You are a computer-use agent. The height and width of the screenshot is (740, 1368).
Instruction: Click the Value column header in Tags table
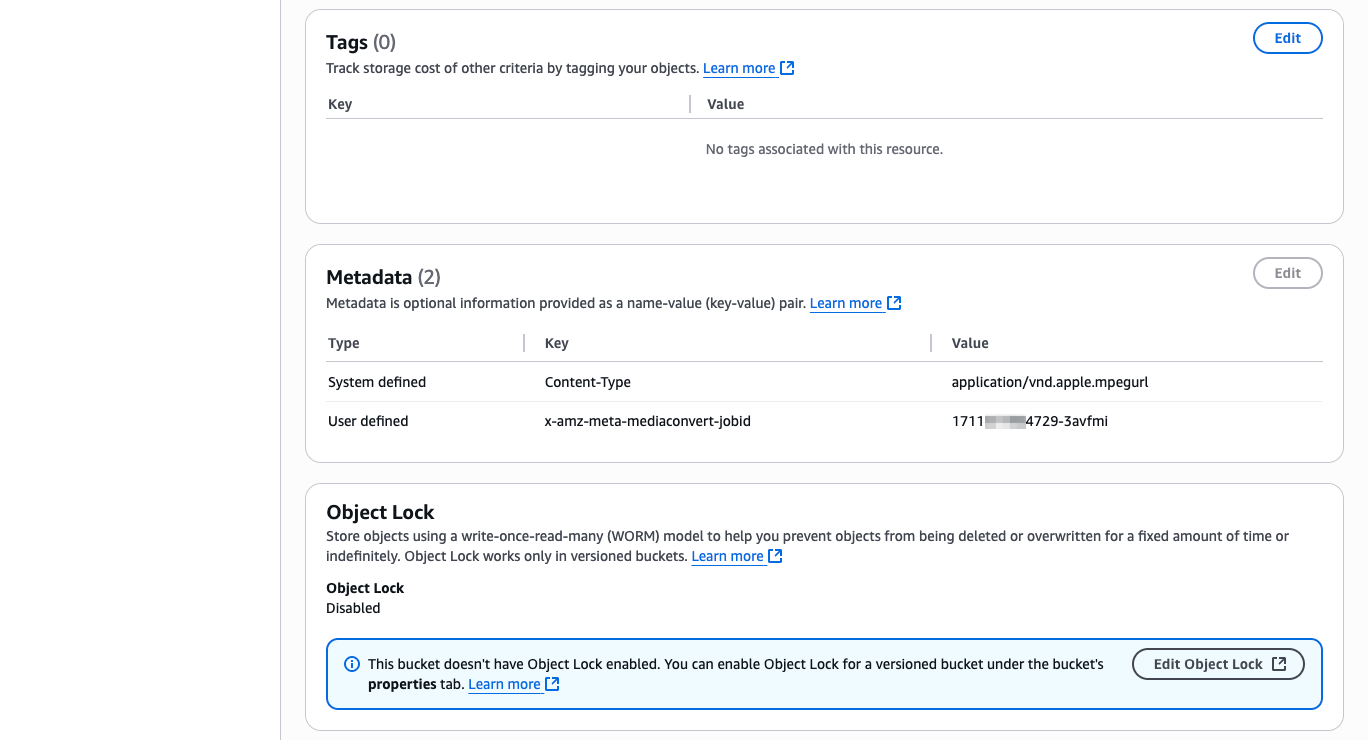click(x=726, y=104)
